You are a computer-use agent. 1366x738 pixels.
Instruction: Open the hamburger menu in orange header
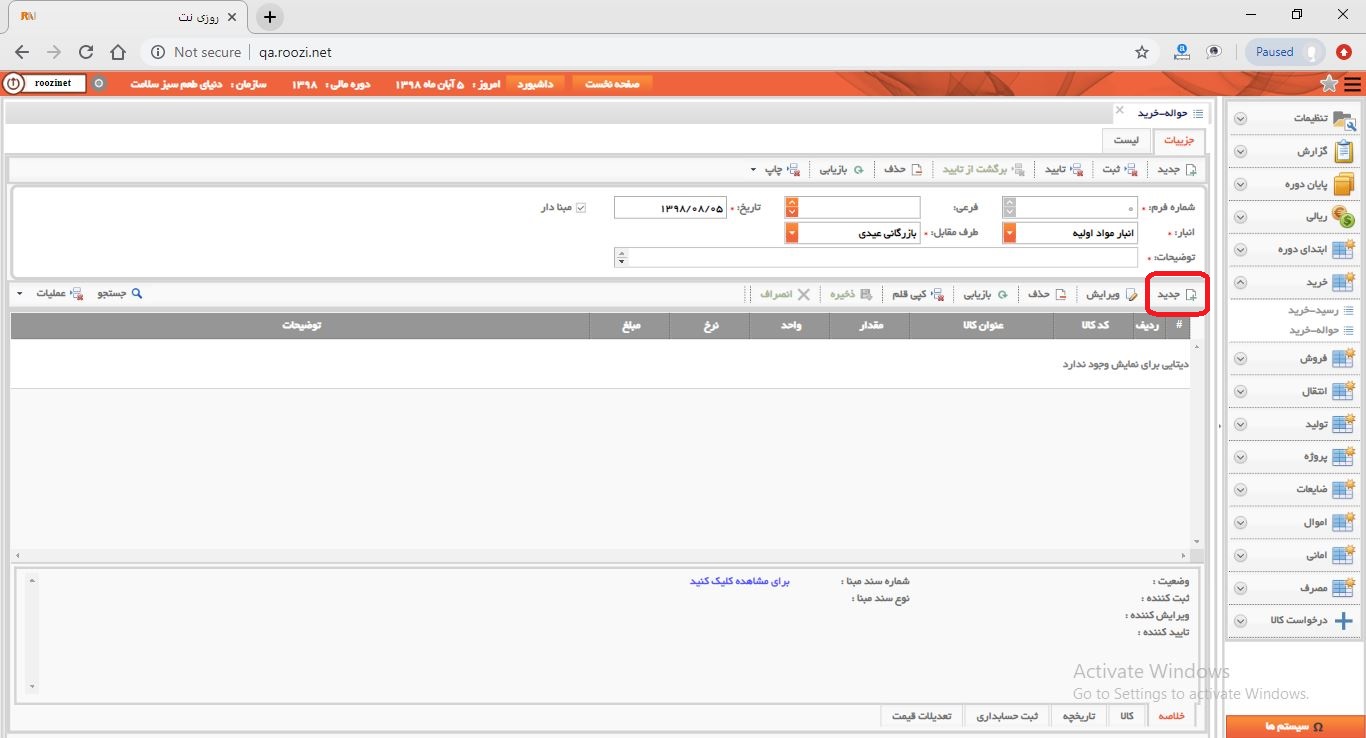(x=1353, y=84)
